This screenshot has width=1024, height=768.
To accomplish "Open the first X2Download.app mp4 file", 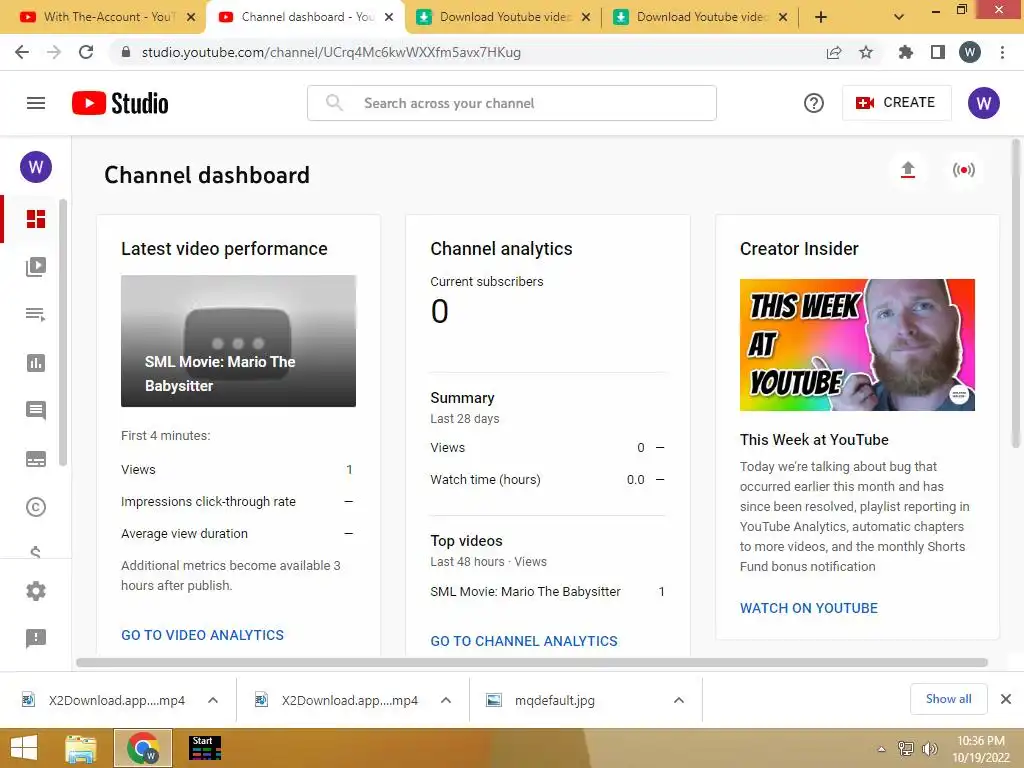I will click(x=117, y=700).
